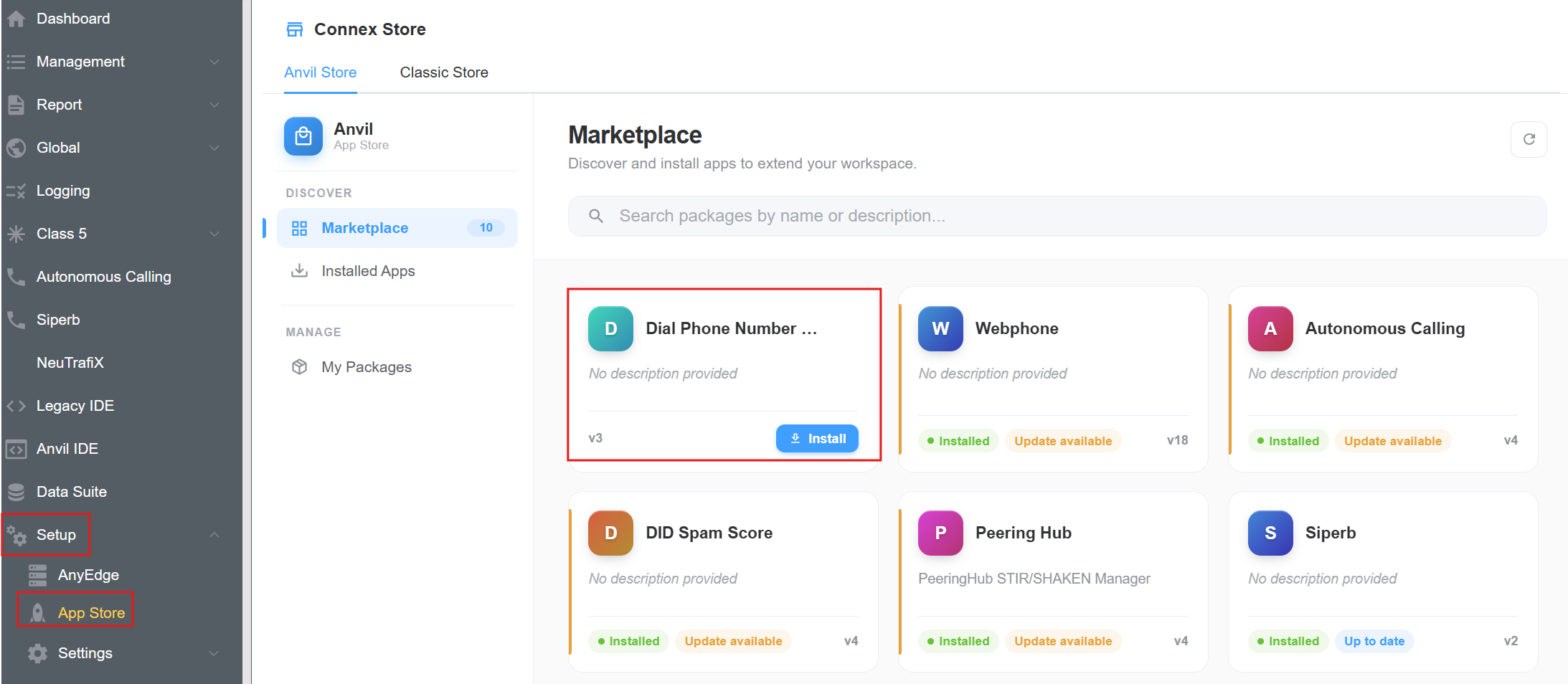Open NeuTrafiX in the sidebar

tap(70, 363)
